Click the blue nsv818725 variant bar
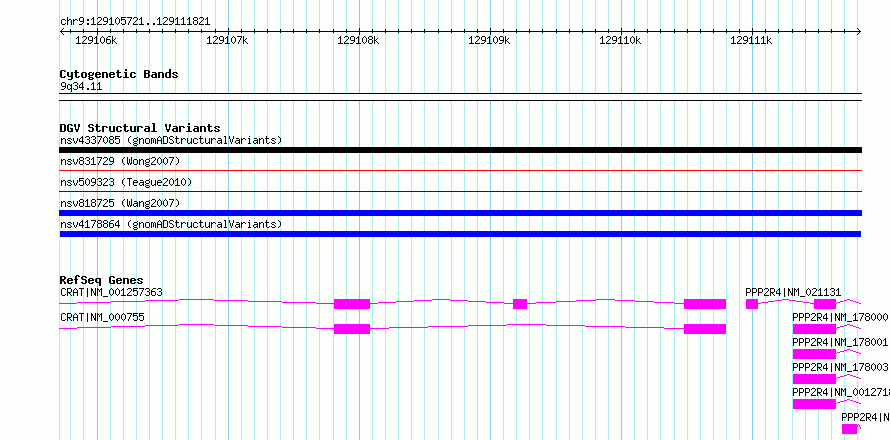The height and width of the screenshot is (440, 890). (x=460, y=213)
